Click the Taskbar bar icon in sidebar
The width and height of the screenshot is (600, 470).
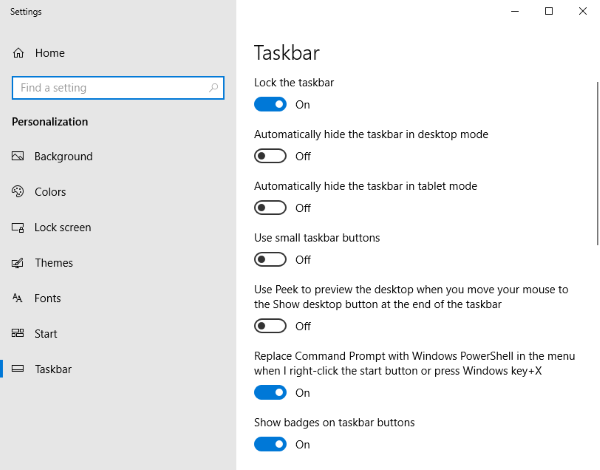18,369
